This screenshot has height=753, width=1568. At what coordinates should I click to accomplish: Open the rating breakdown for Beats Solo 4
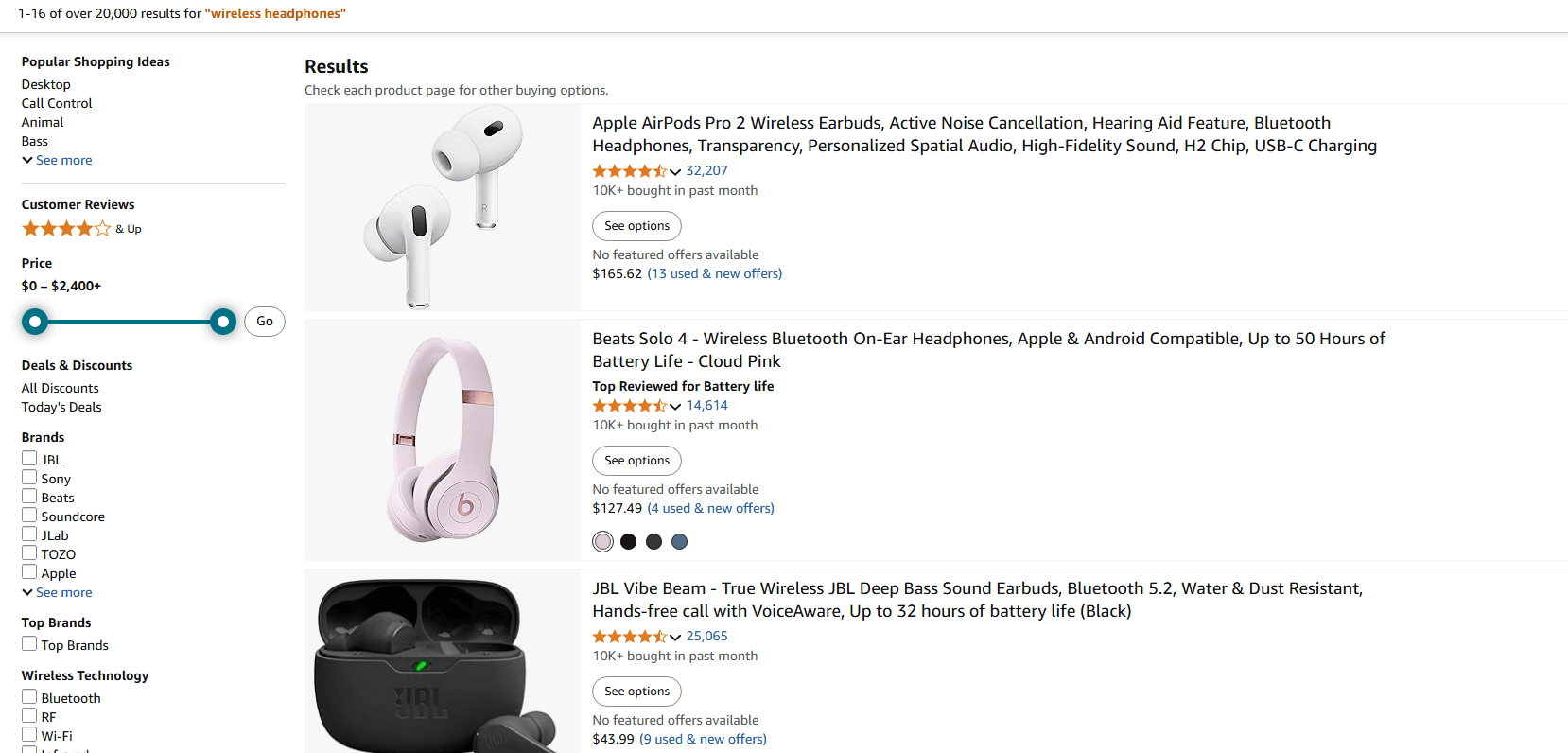coord(675,406)
